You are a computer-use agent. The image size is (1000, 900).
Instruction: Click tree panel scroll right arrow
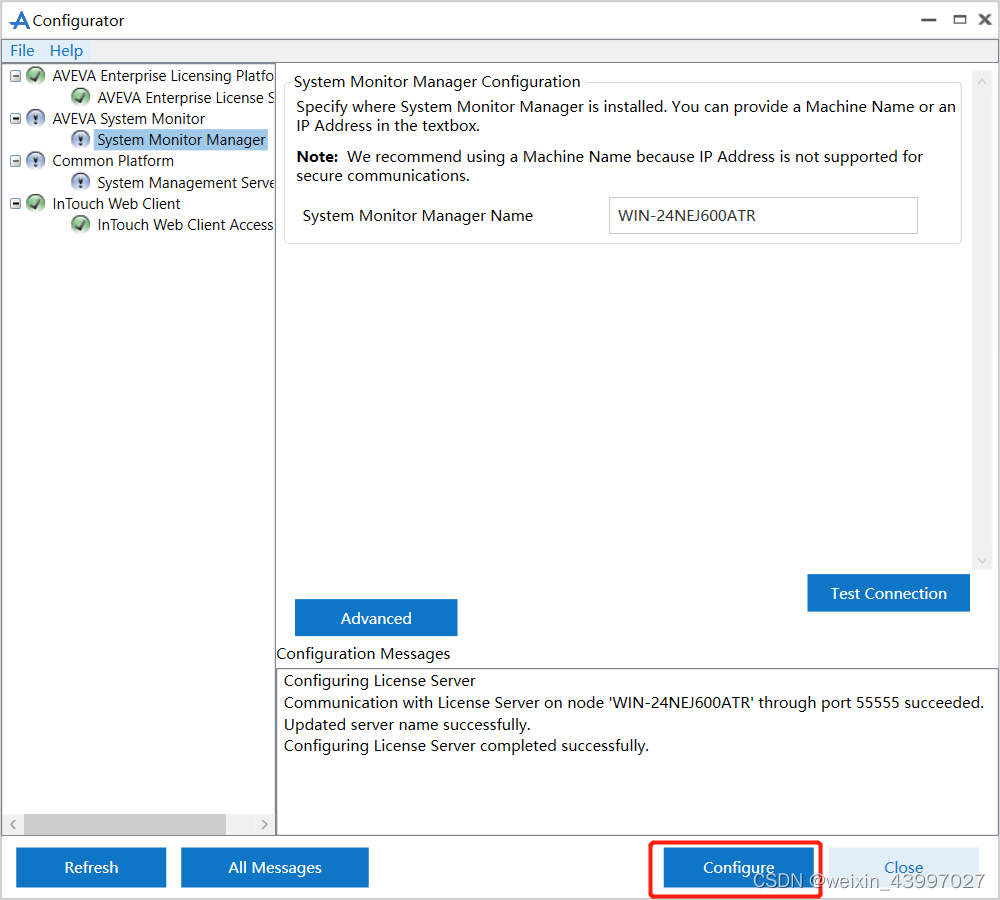click(264, 824)
